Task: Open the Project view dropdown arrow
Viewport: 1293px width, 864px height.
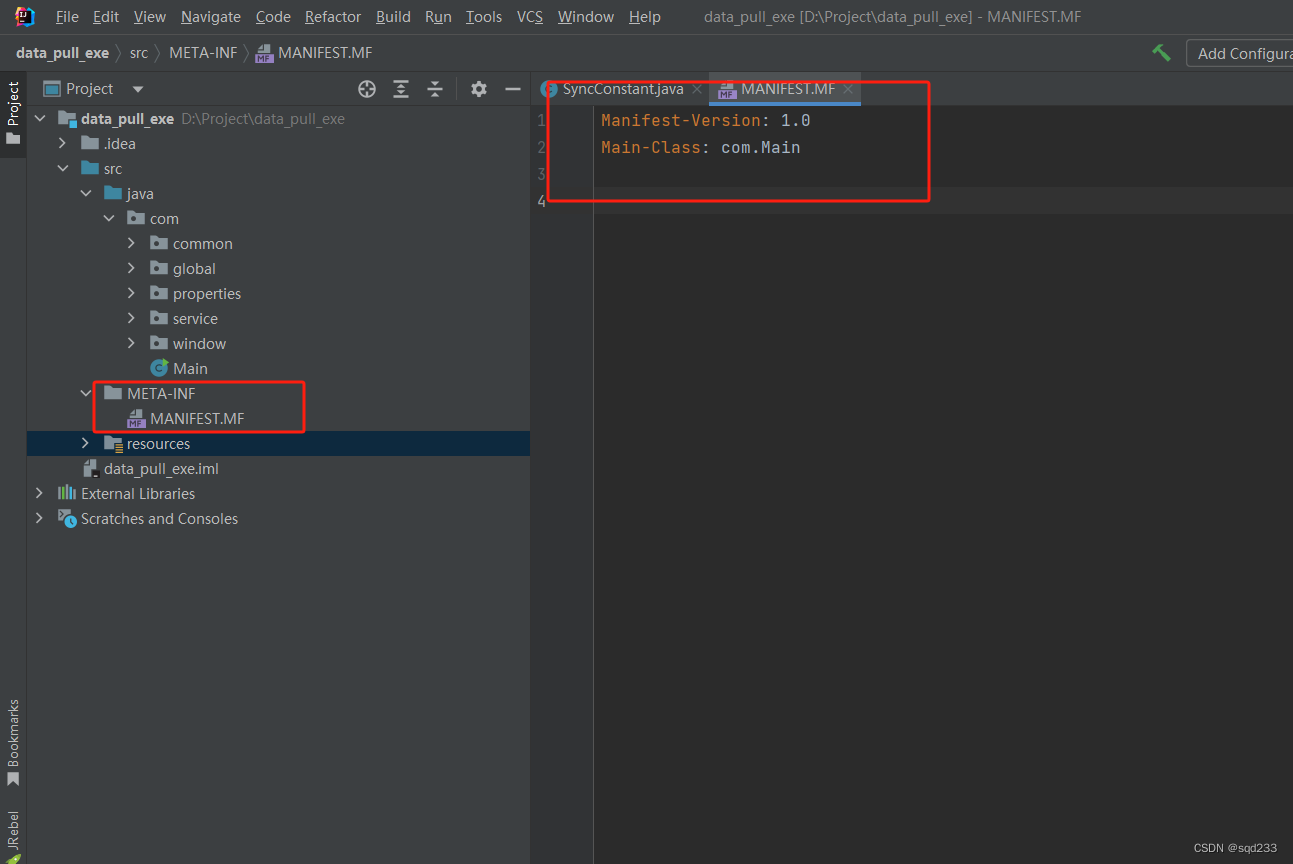Action: coord(138,89)
